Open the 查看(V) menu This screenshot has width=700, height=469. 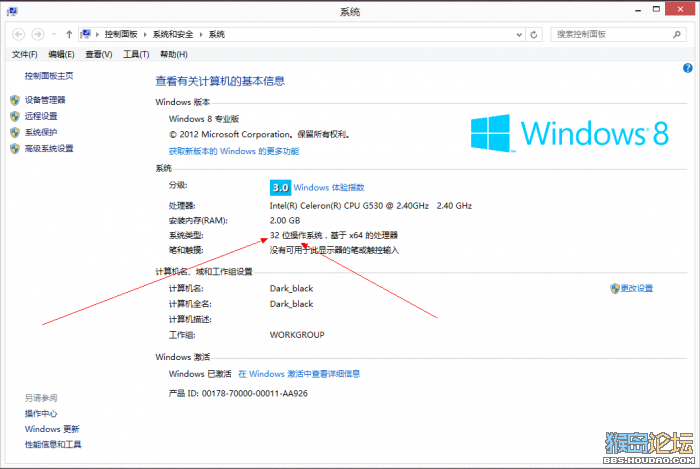point(99,54)
